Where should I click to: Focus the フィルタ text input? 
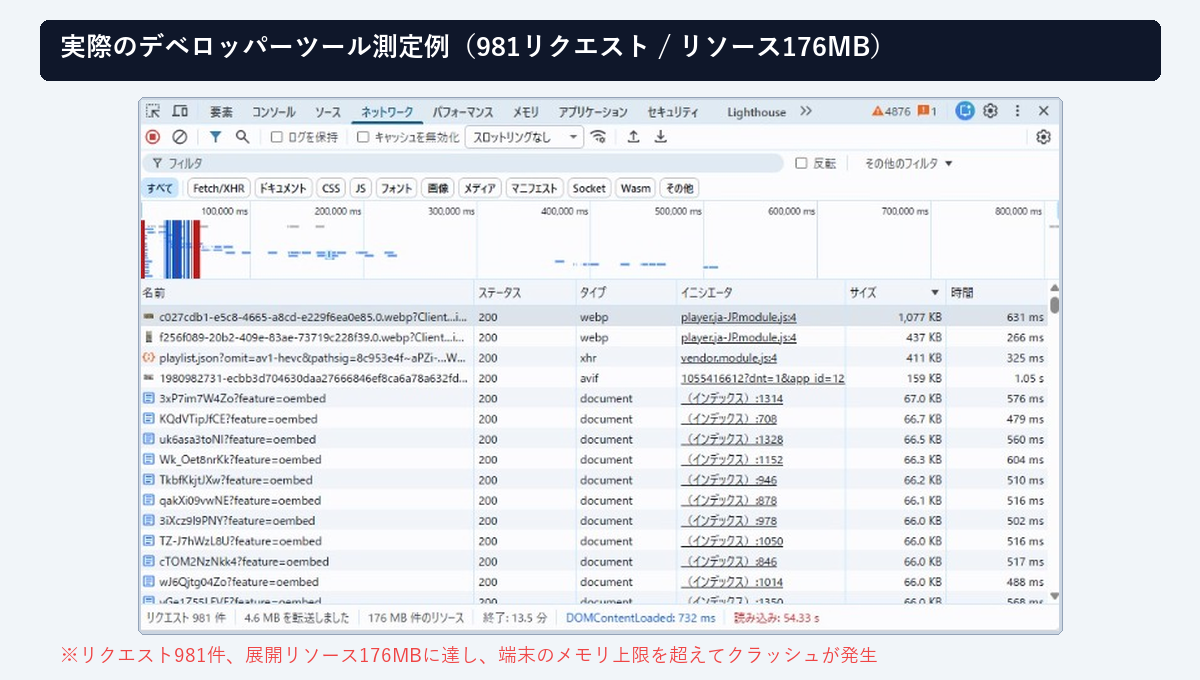tap(463, 163)
